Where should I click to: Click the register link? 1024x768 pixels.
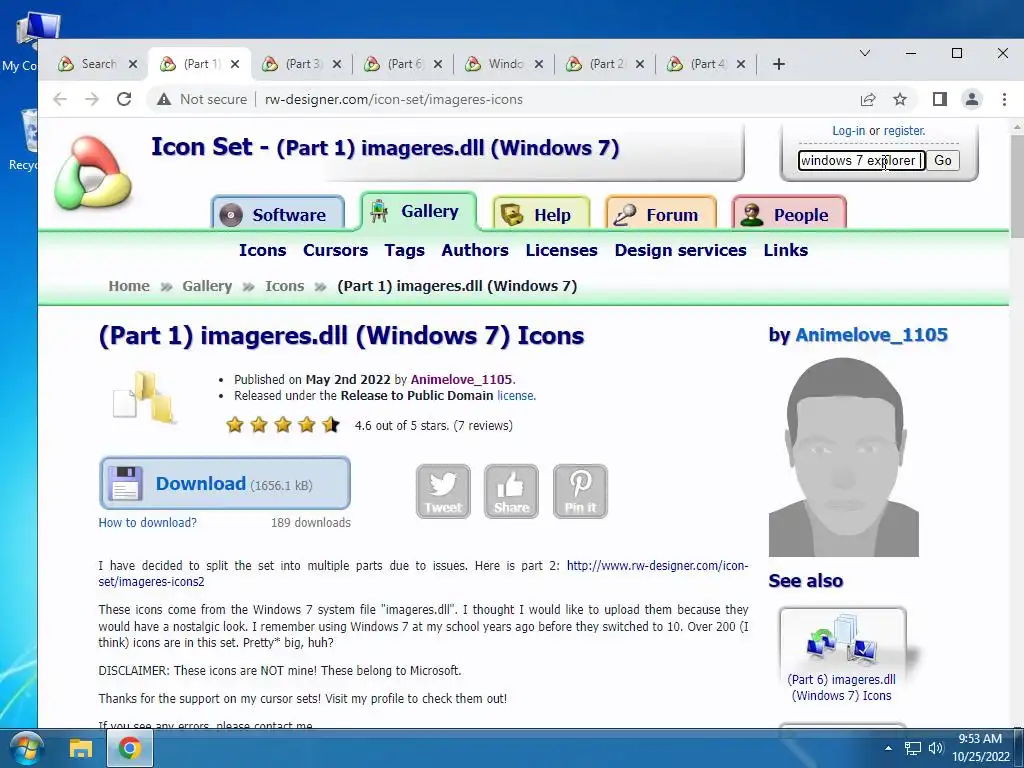pyautogui.click(x=904, y=131)
